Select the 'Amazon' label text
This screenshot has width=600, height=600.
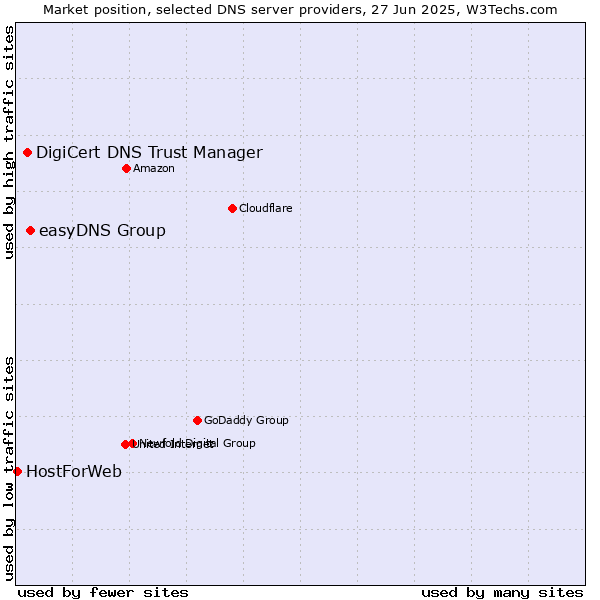[154, 168]
